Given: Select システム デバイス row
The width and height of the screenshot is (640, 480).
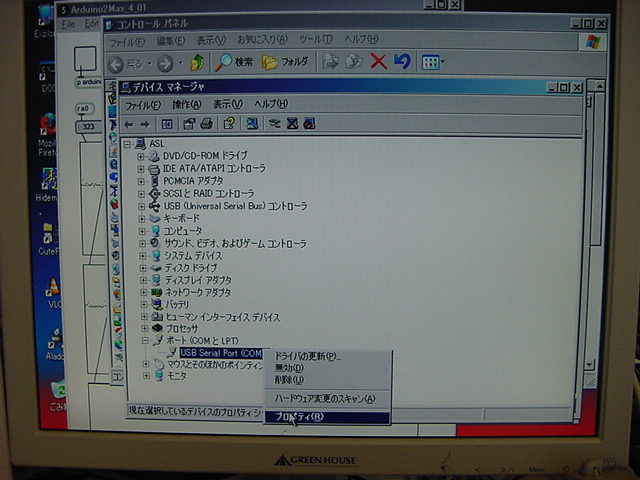Looking at the screenshot, I should pos(193,256).
